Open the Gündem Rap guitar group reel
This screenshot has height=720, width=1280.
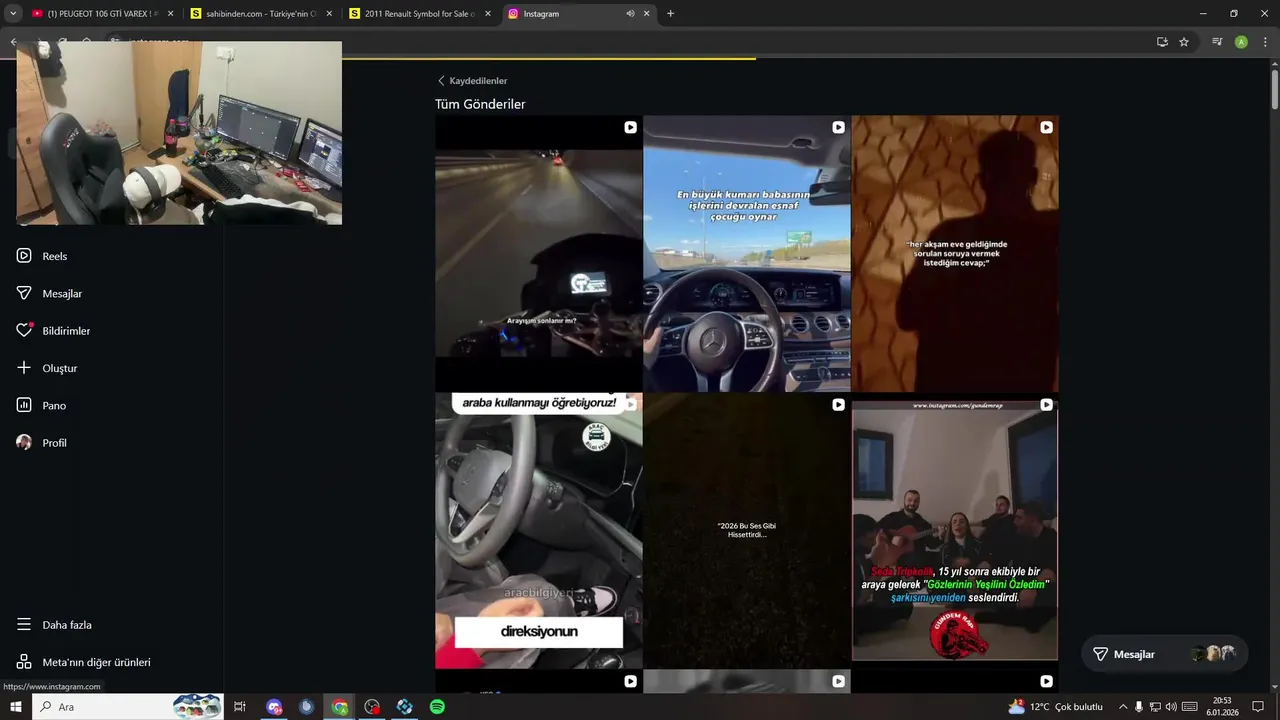(x=955, y=531)
